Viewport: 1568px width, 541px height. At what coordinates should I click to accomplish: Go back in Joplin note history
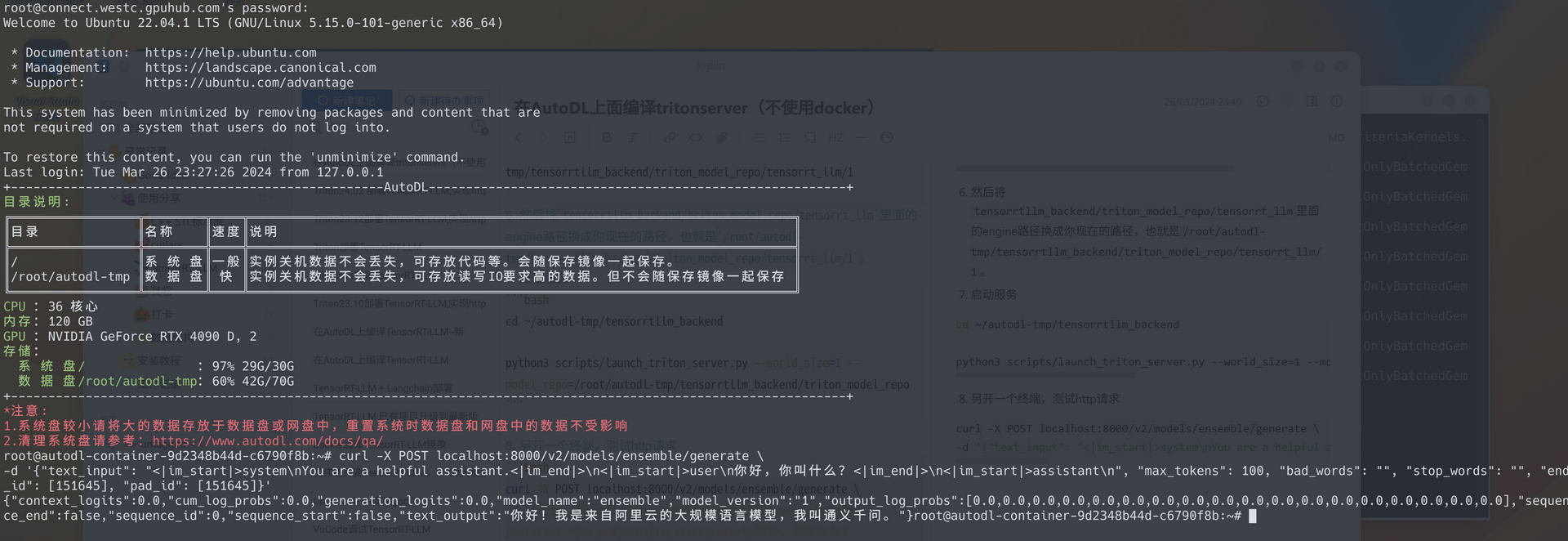518,137
